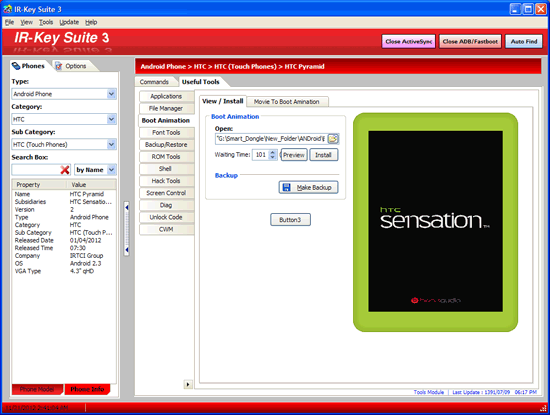Open the View menu

[x=26, y=22]
